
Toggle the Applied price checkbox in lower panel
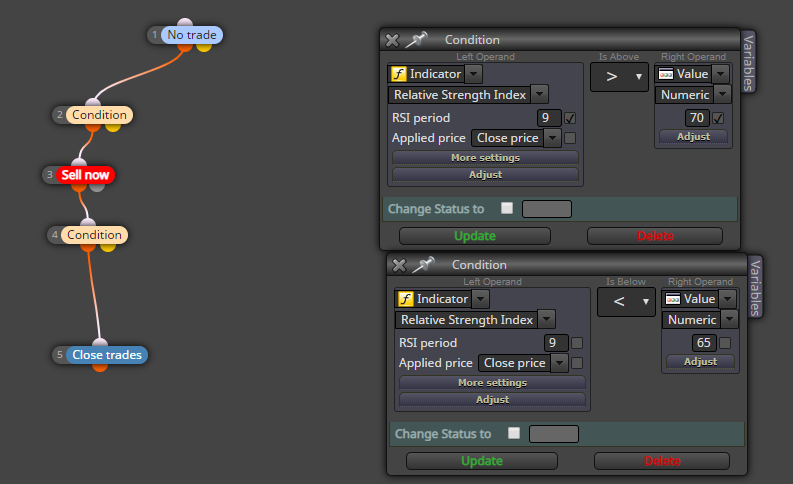coord(577,363)
